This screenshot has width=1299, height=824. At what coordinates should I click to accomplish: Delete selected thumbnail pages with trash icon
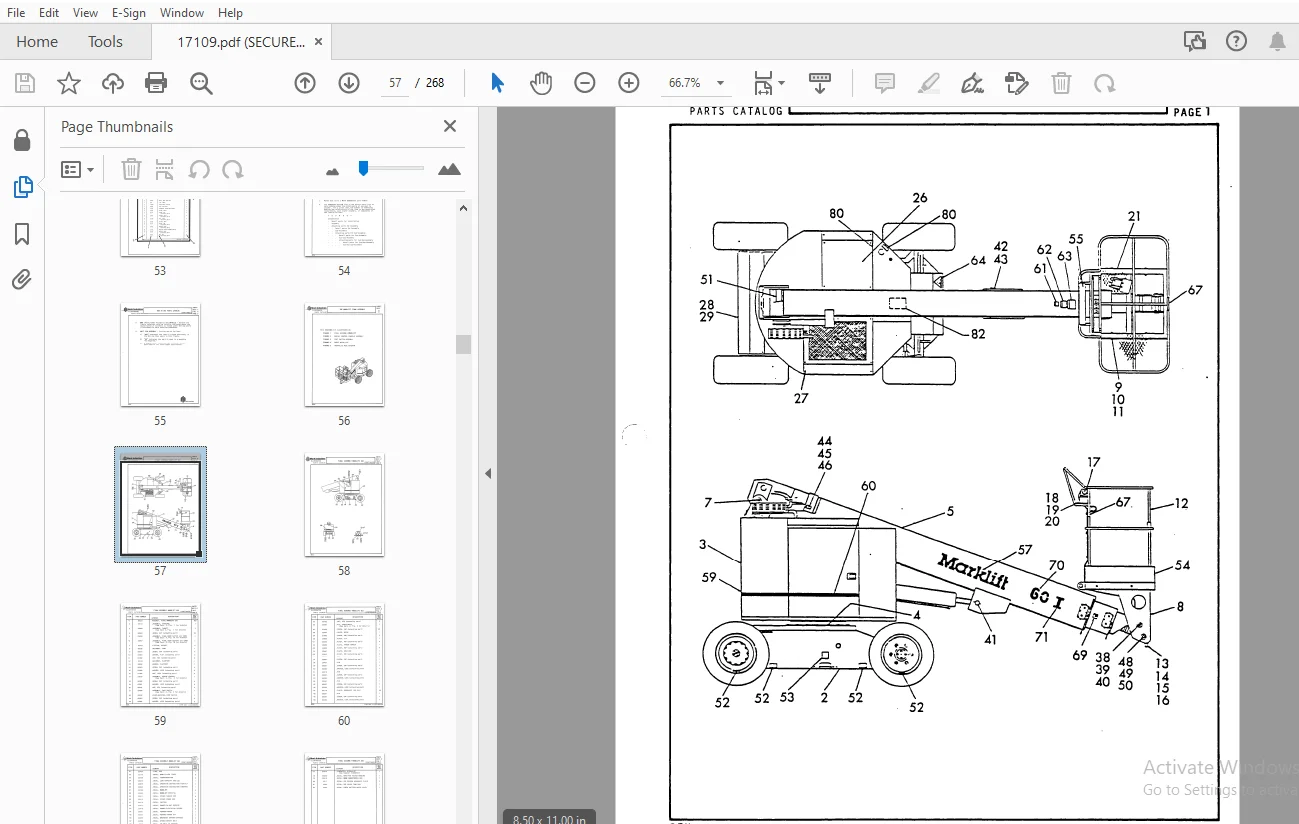[x=131, y=169]
